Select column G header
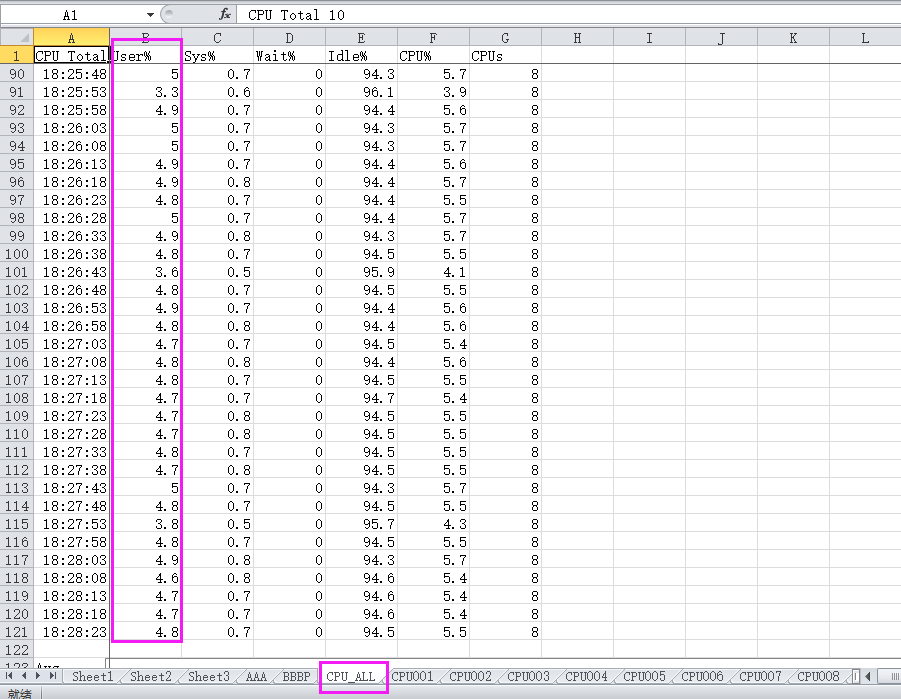Screen dimensions: 901x699 pos(505,38)
